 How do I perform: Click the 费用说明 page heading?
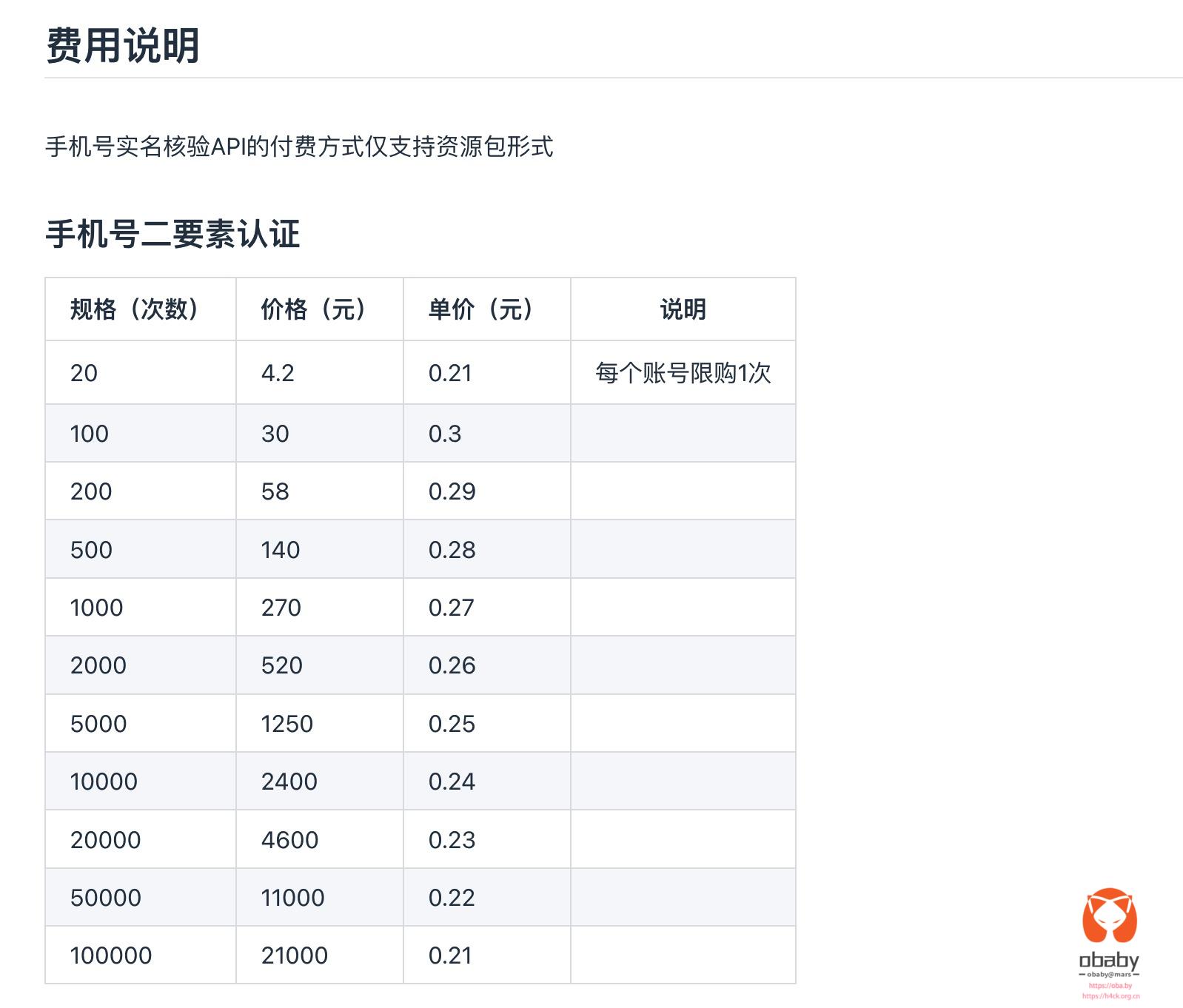coord(123,46)
